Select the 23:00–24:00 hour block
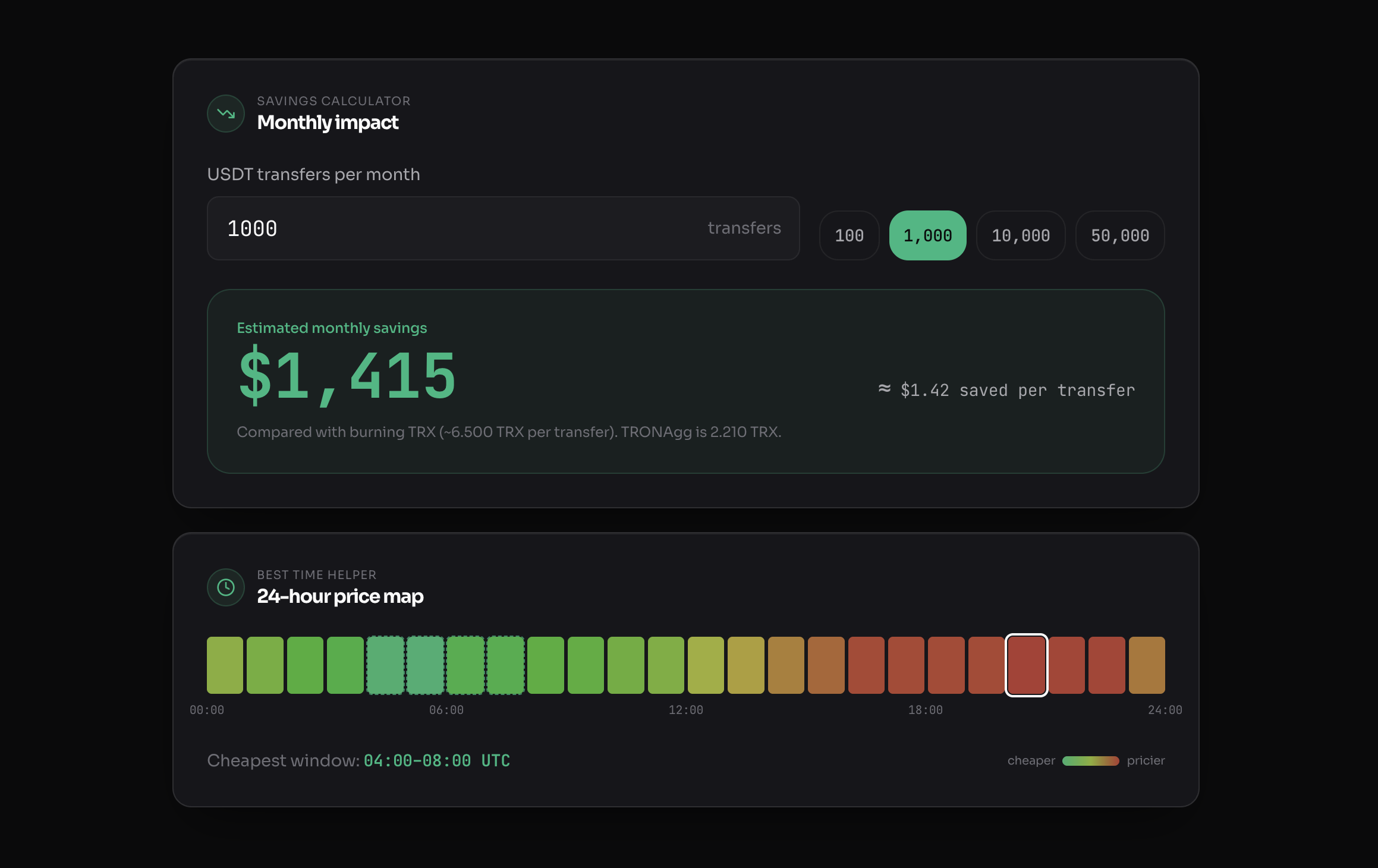This screenshot has height=868, width=1378. [1147, 665]
